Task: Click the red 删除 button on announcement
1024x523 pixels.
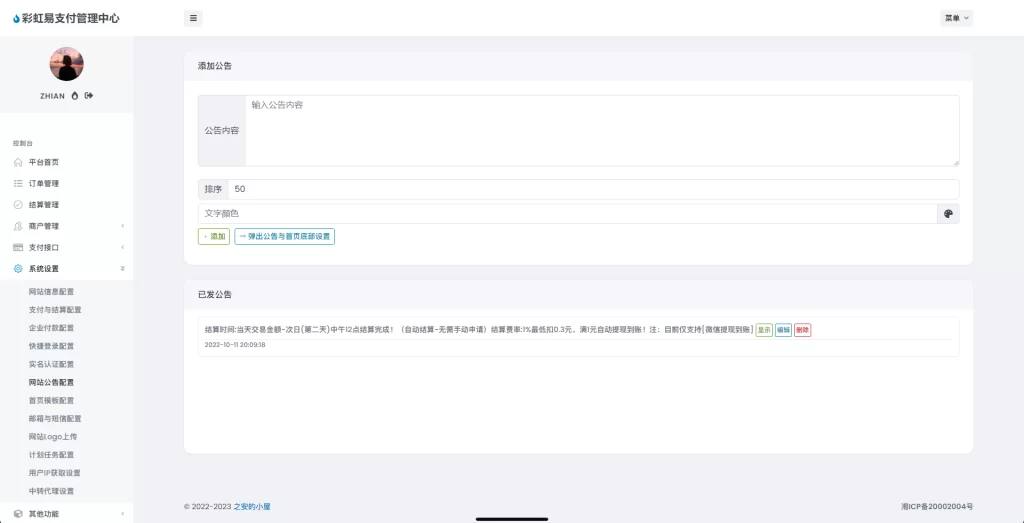Action: [802, 330]
